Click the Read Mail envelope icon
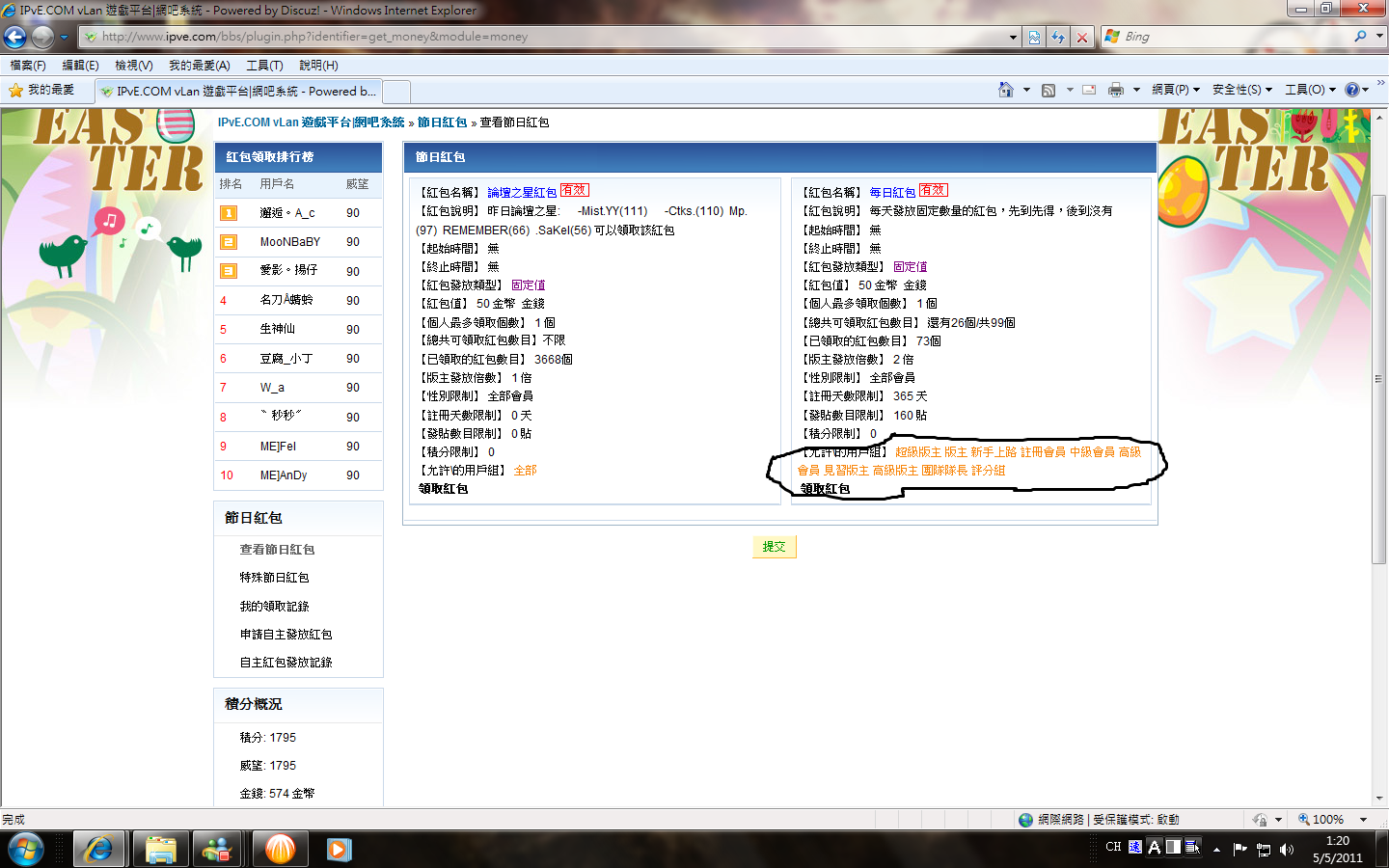Image resolution: width=1389 pixels, height=868 pixels. coord(1089,90)
